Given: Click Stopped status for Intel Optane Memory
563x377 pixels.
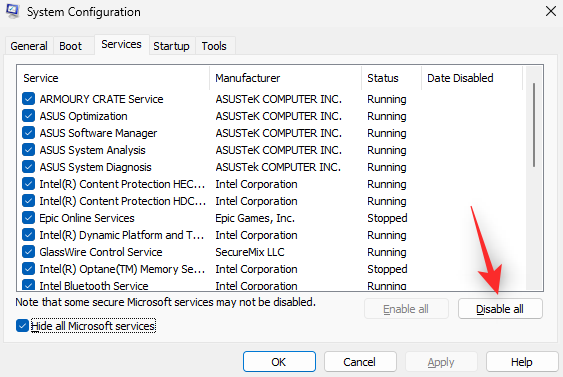Looking at the screenshot, I should click(x=387, y=269).
